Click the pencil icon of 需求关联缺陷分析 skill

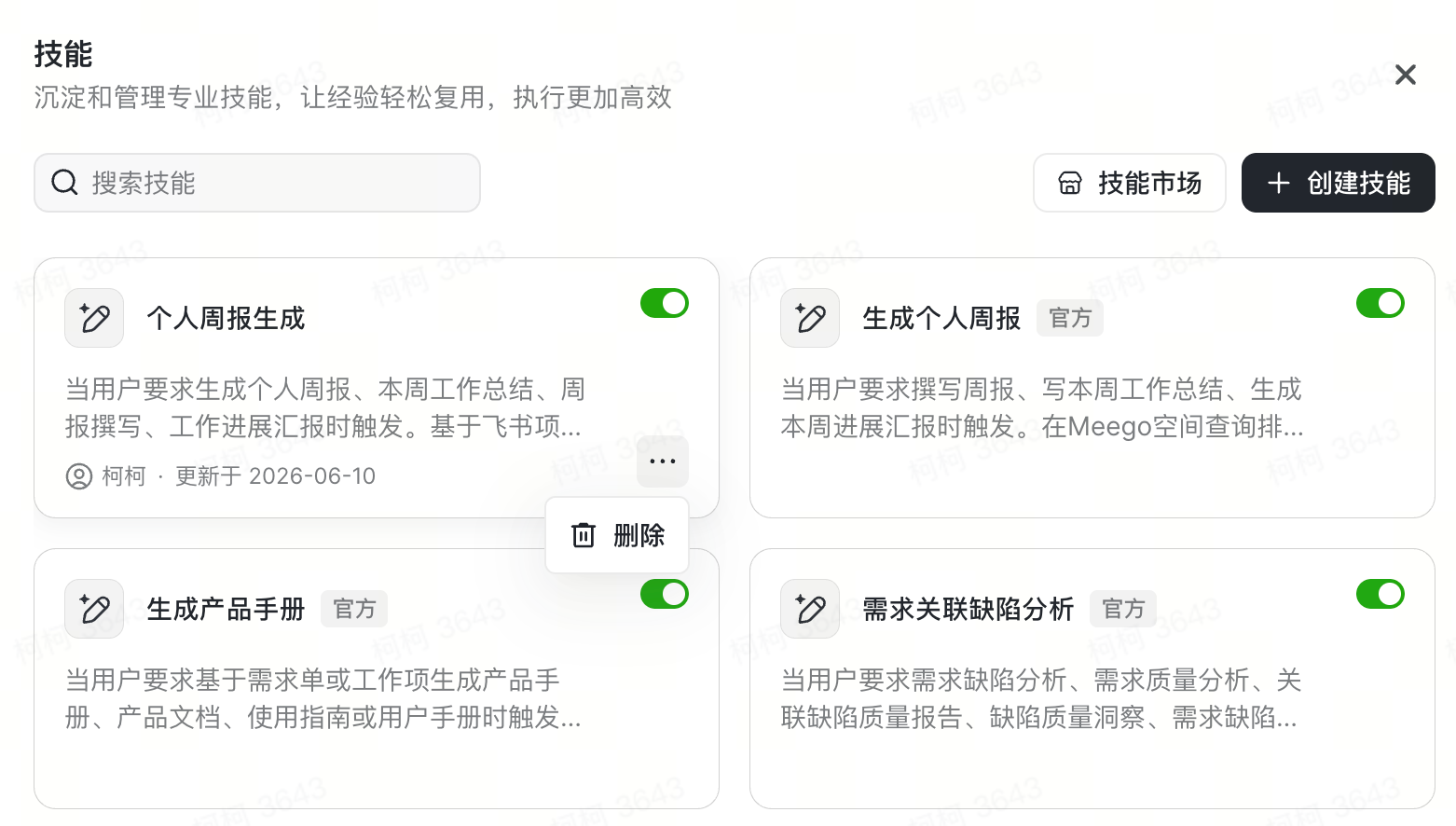click(x=810, y=609)
